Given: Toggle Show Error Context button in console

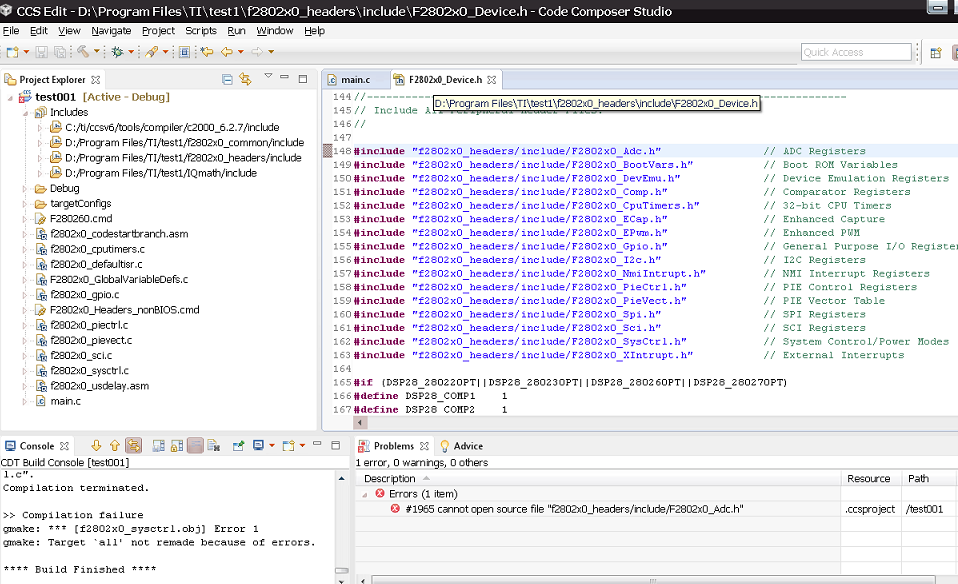Looking at the screenshot, I should [133, 446].
